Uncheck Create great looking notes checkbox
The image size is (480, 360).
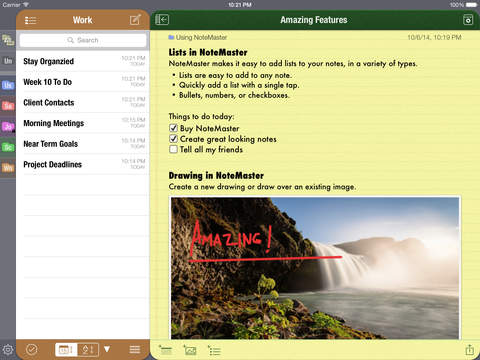coord(173,139)
